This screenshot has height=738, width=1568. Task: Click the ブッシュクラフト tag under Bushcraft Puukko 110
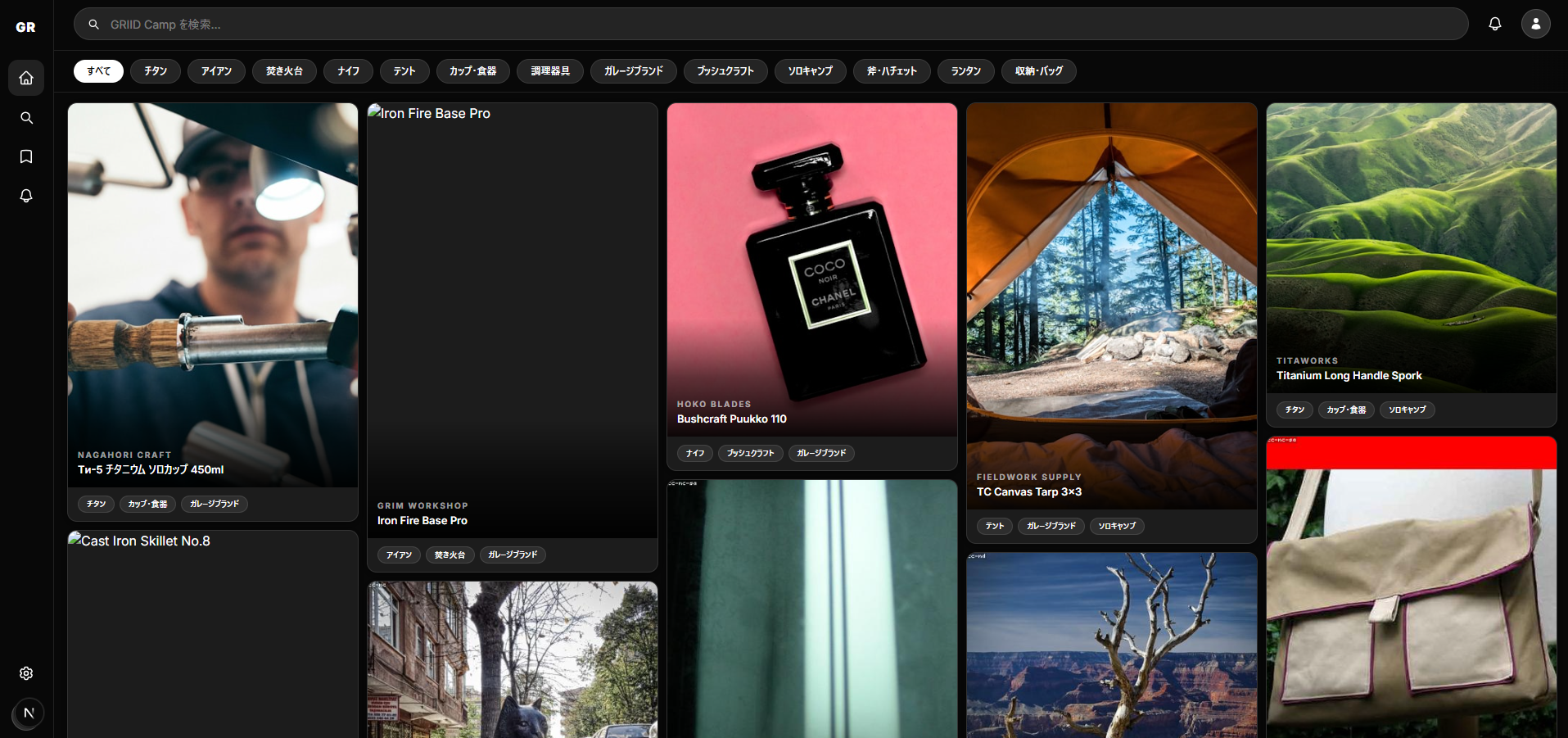point(750,453)
